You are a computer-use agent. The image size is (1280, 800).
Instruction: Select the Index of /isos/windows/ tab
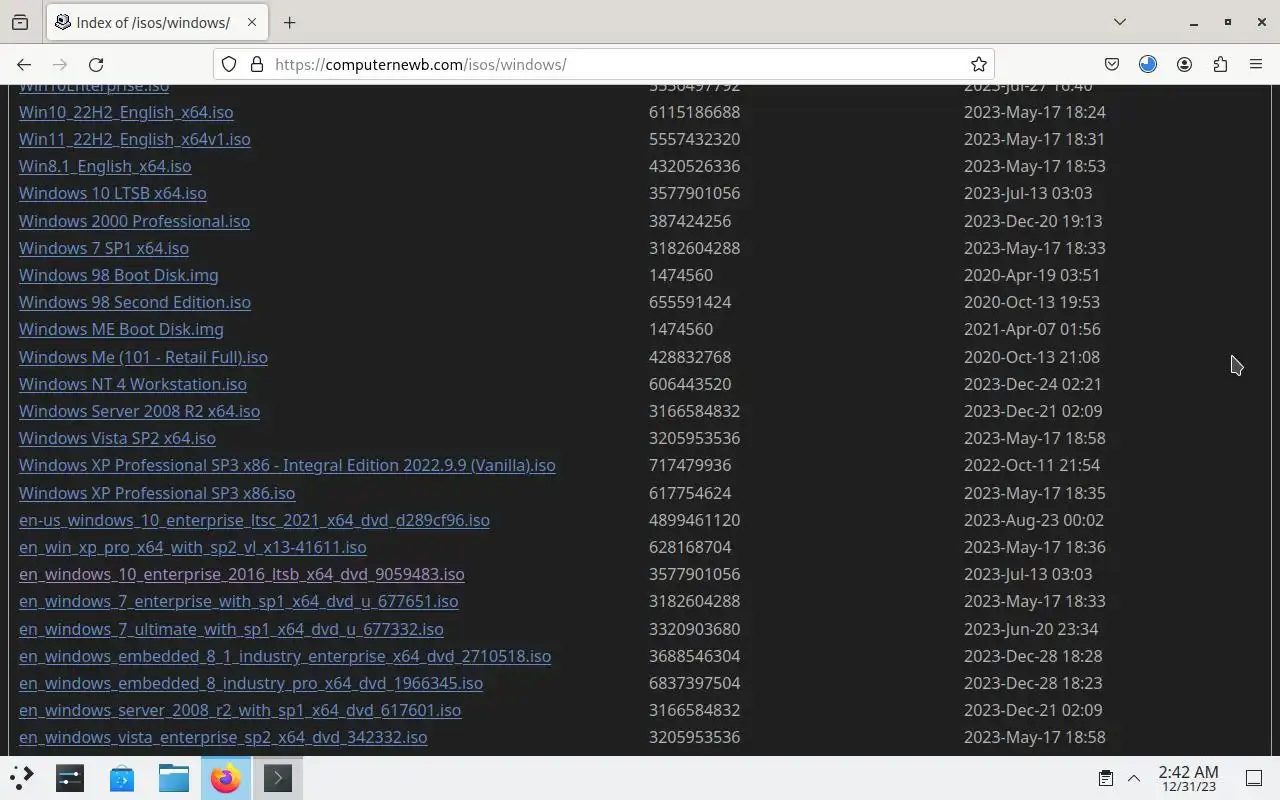[x=155, y=22]
